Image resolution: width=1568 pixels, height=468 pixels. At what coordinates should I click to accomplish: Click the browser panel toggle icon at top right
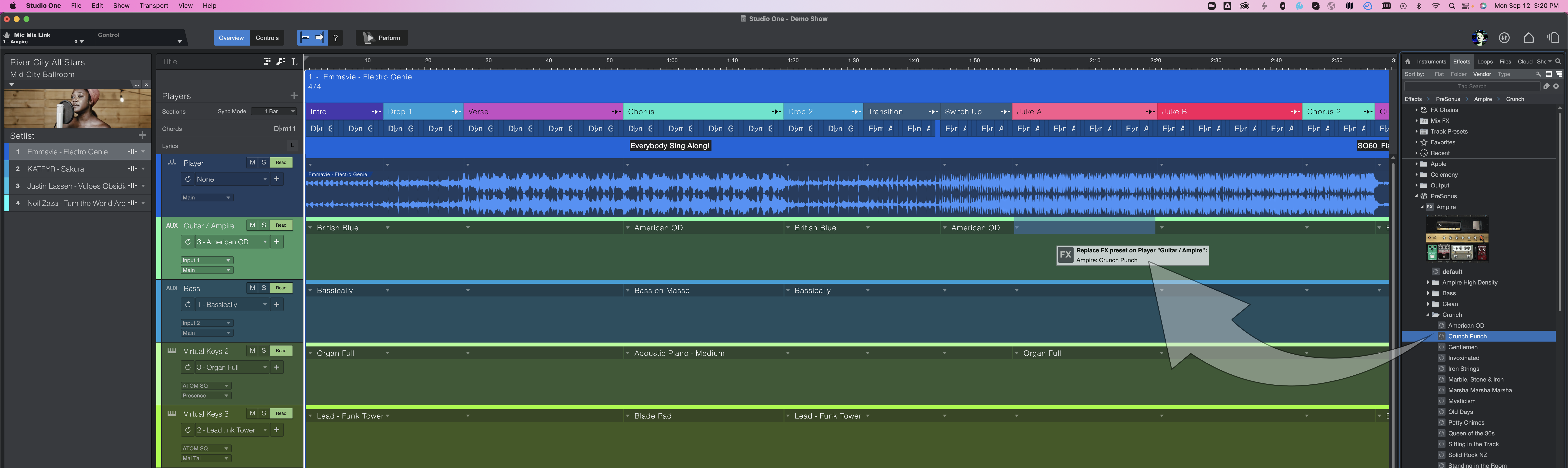1553,38
